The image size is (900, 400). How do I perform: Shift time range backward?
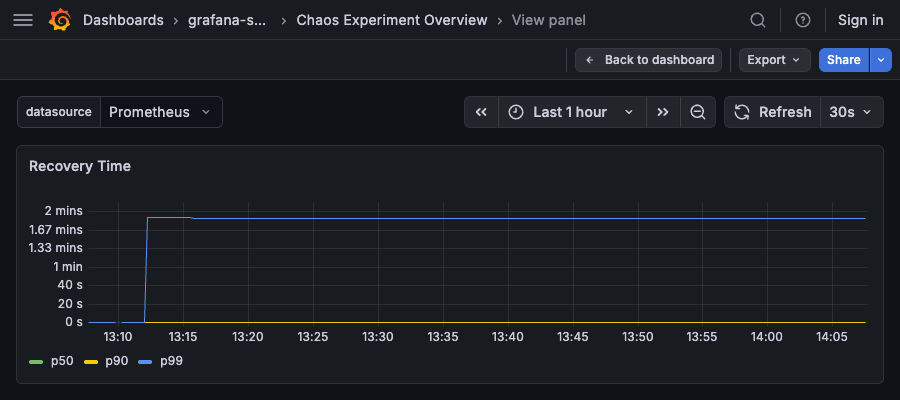click(481, 112)
